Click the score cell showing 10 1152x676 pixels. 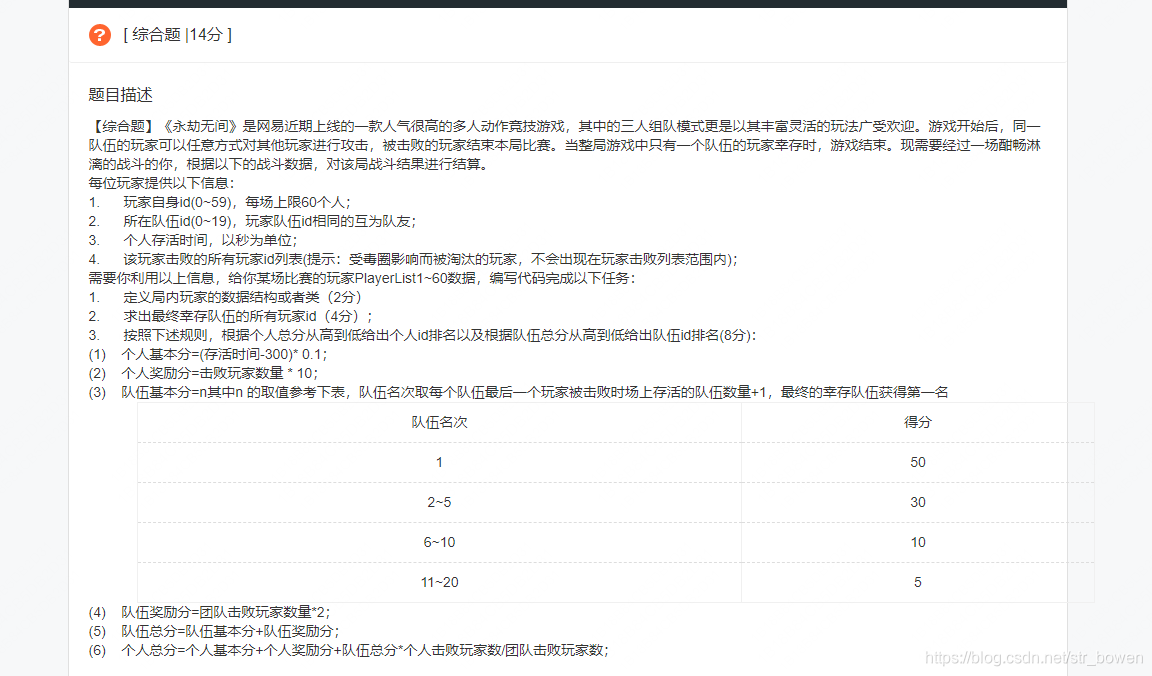click(916, 542)
